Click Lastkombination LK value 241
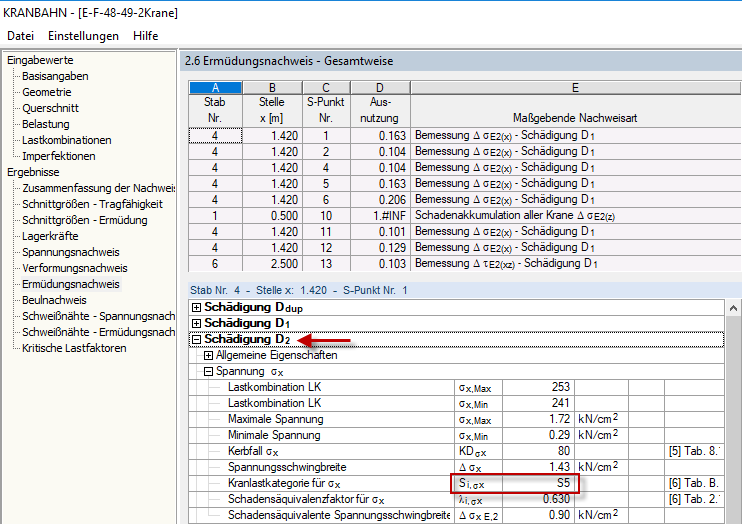 (x=539, y=403)
